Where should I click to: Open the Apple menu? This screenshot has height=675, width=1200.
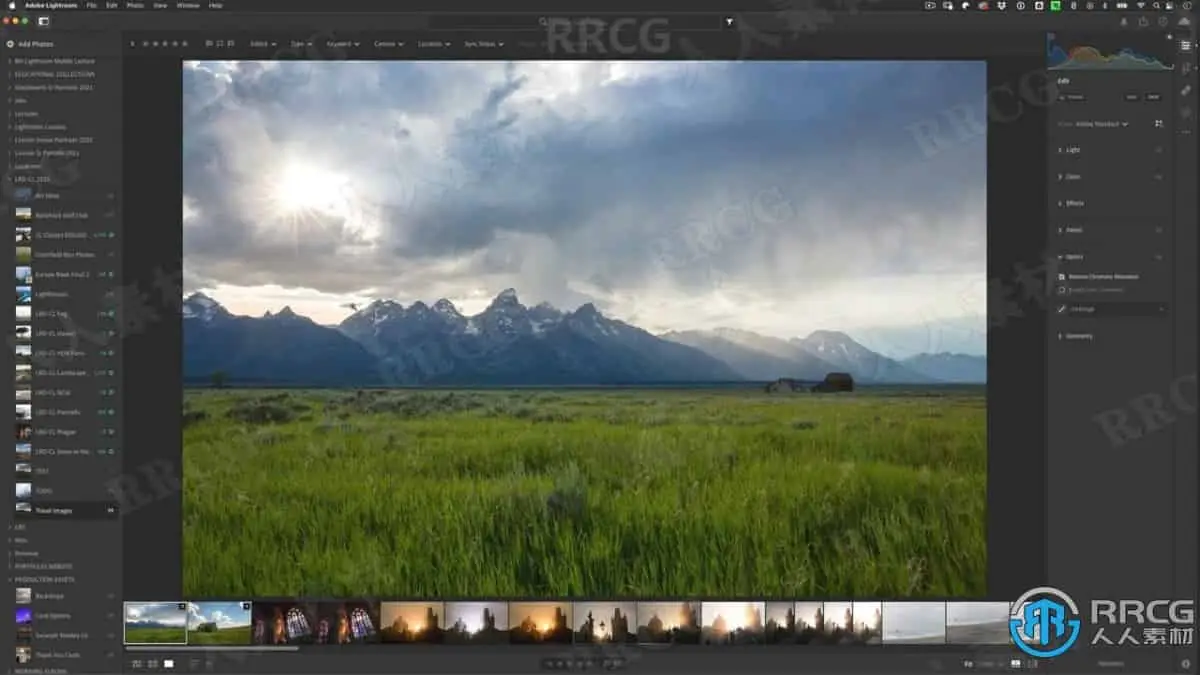pos(10,5)
